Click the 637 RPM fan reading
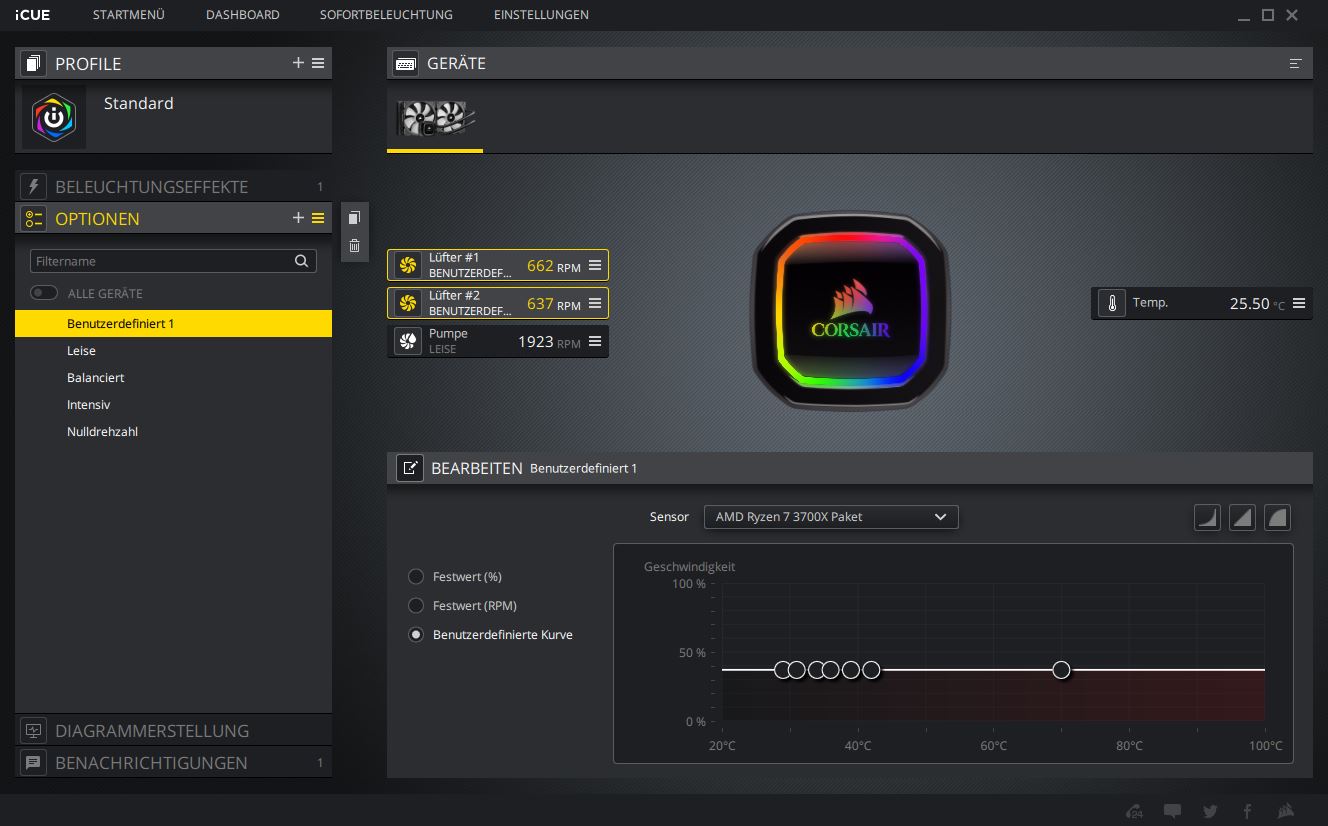The height and width of the screenshot is (826, 1328). pos(553,304)
